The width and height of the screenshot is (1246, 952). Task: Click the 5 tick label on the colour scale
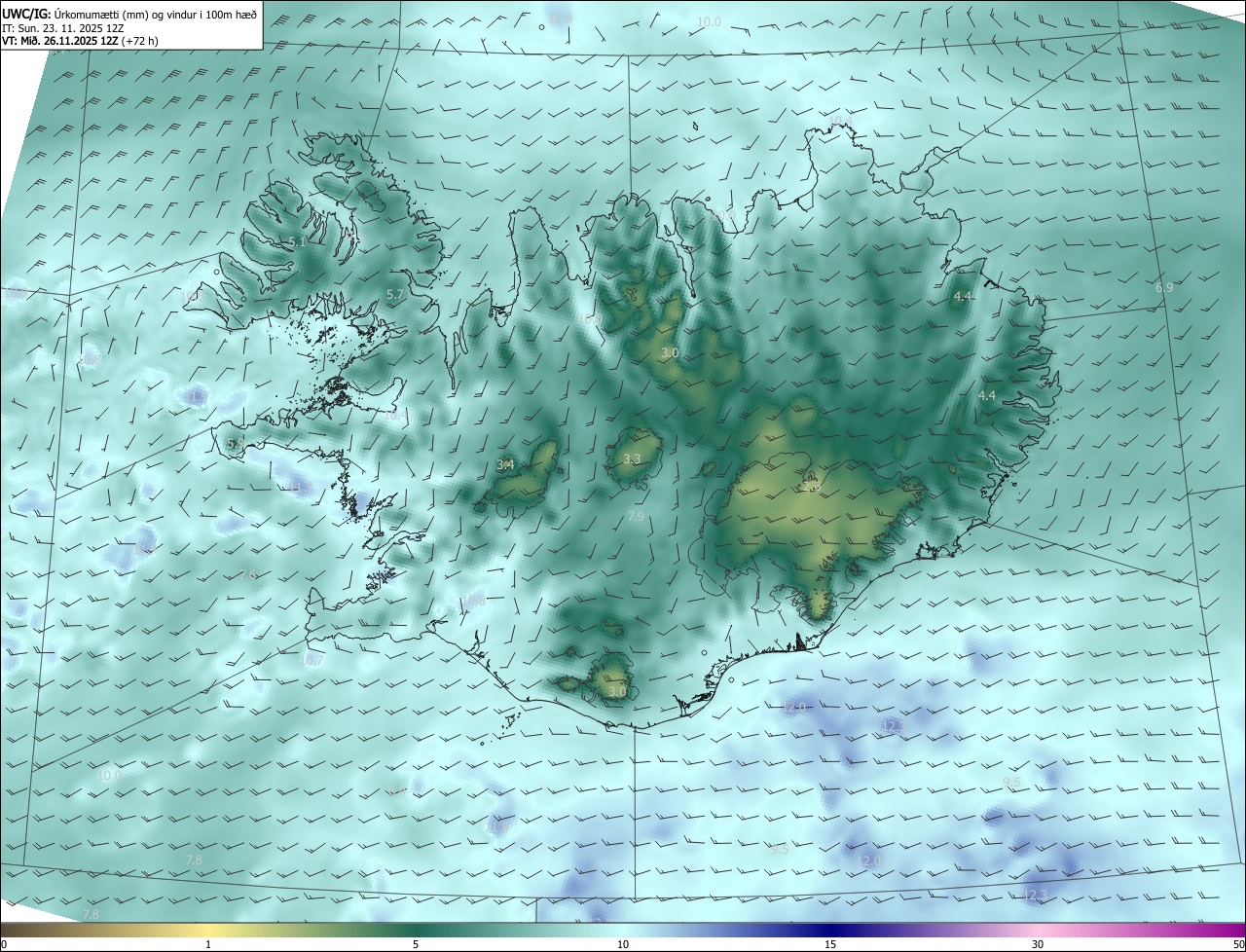pos(416,944)
